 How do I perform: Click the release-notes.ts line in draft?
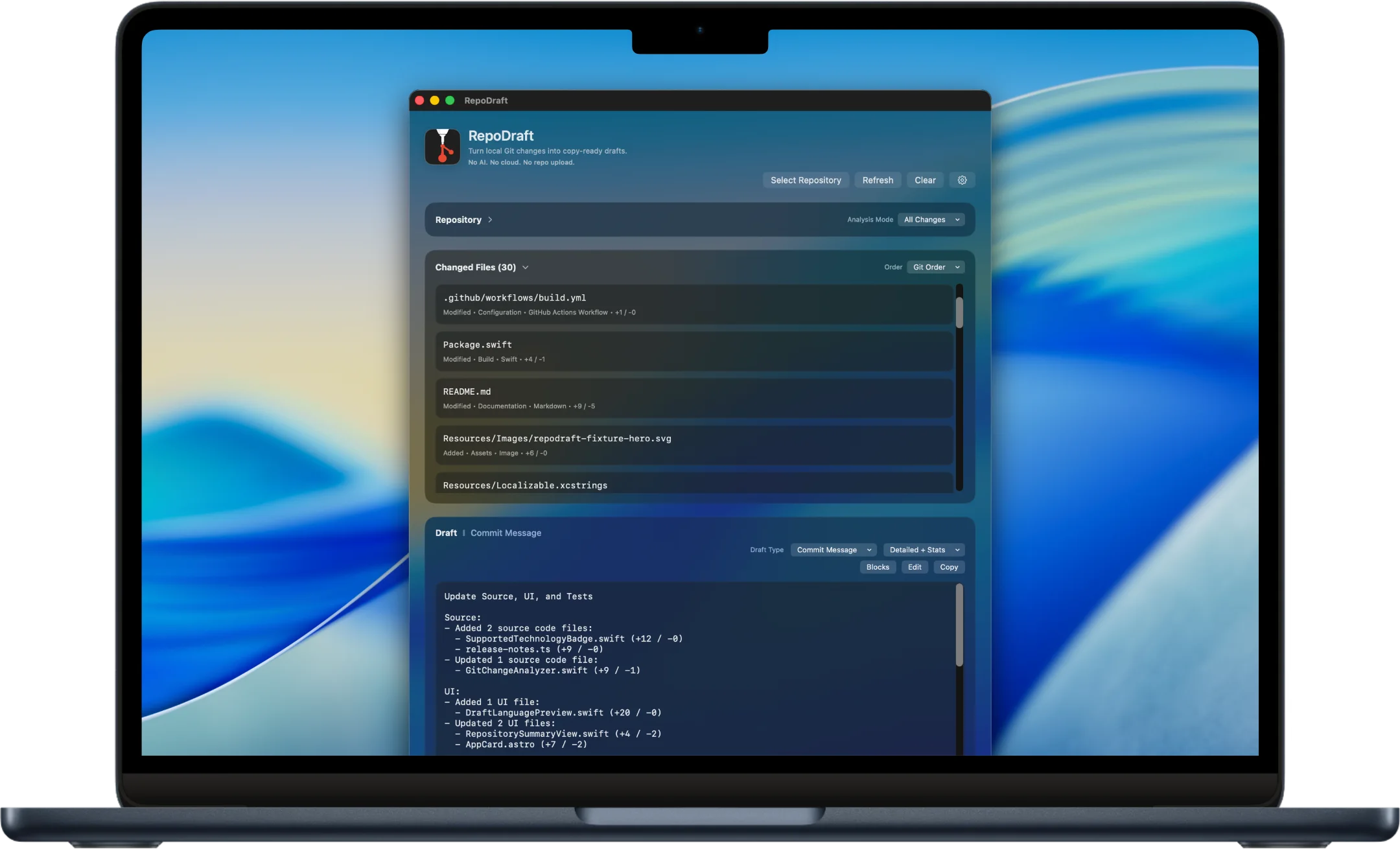(529, 649)
